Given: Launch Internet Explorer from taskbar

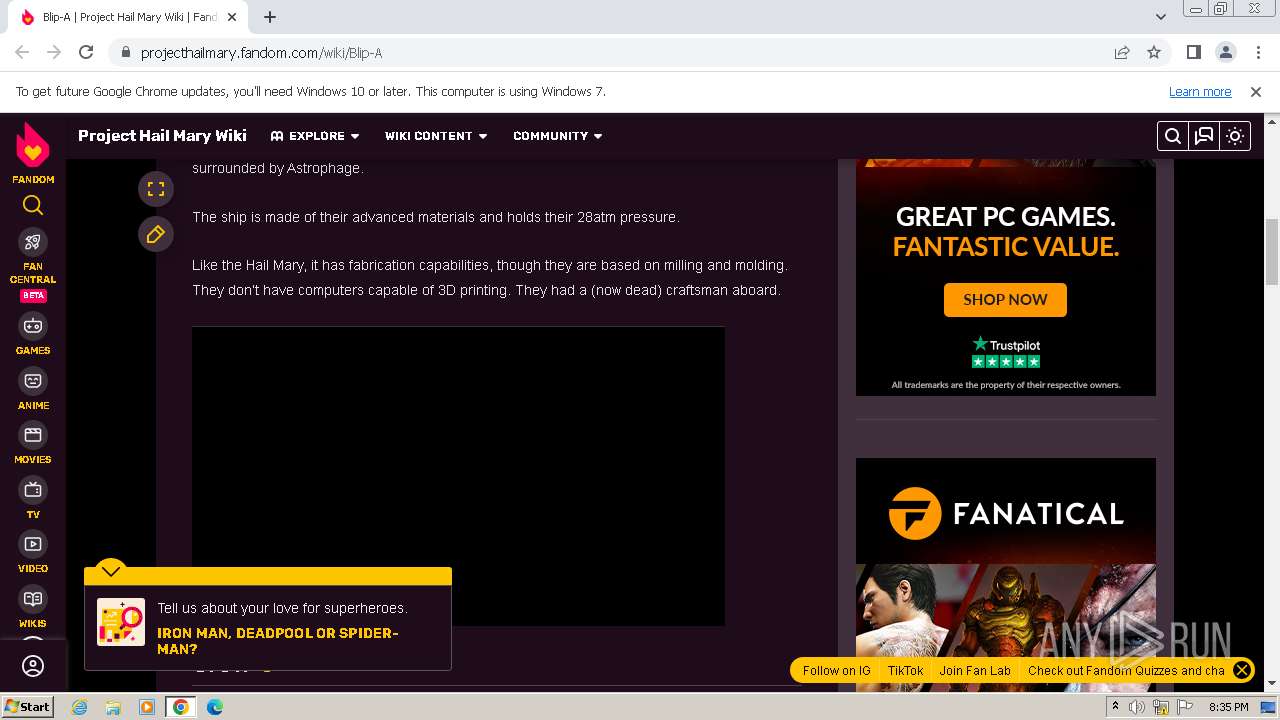Looking at the screenshot, I should pos(79,707).
